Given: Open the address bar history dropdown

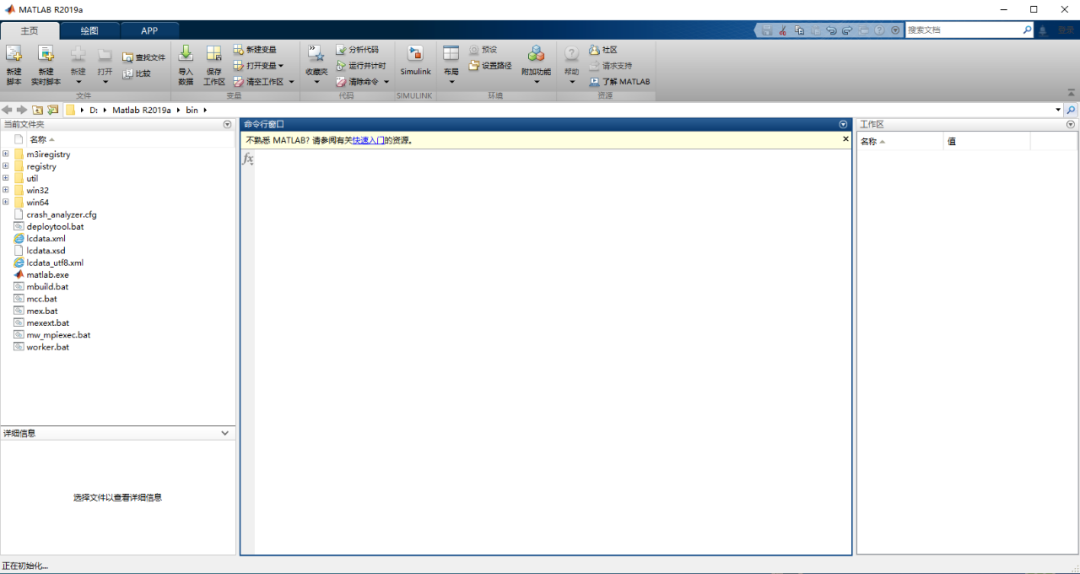Looking at the screenshot, I should coord(1058,110).
